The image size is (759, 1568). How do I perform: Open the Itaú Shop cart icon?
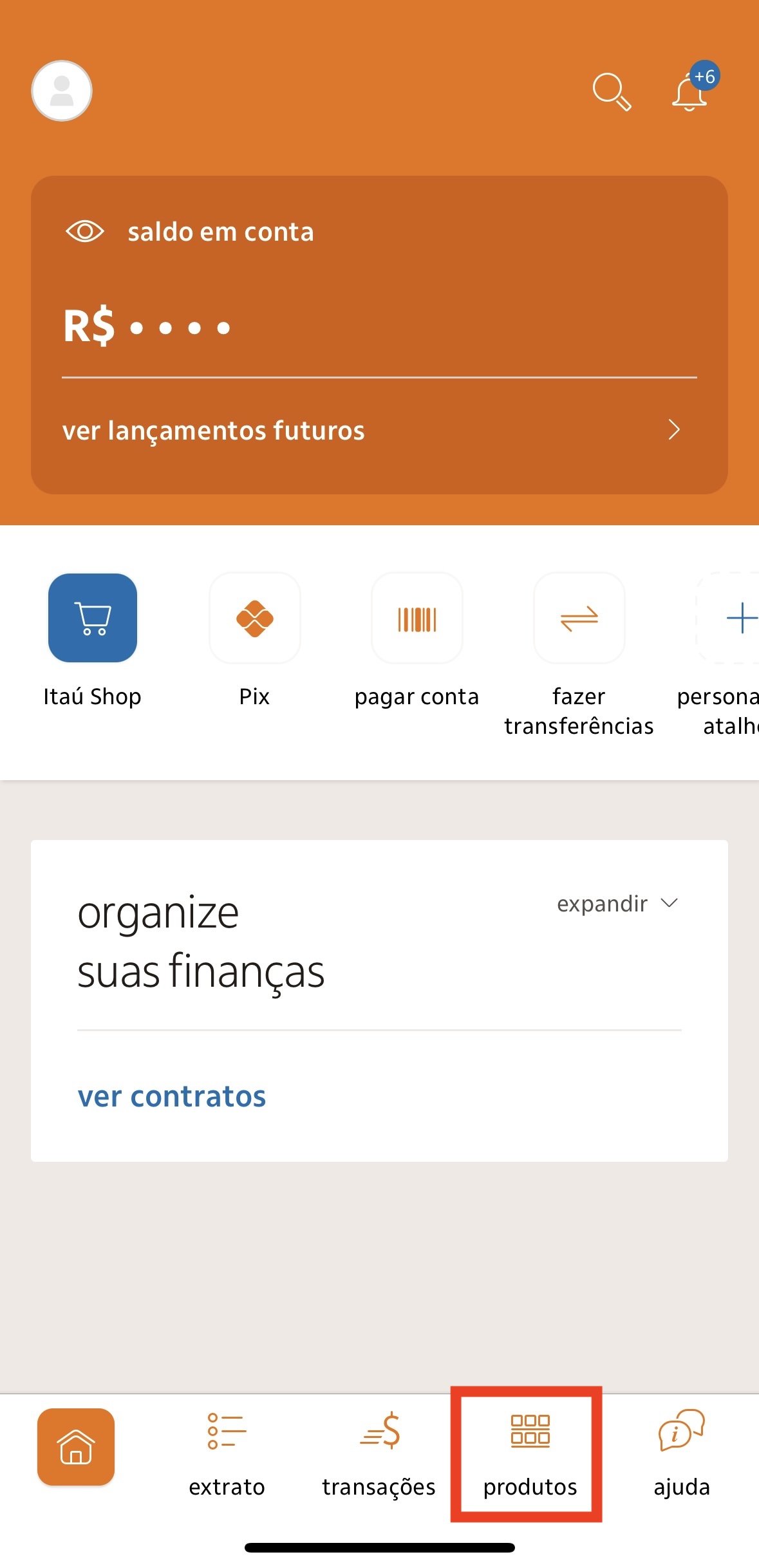point(93,618)
